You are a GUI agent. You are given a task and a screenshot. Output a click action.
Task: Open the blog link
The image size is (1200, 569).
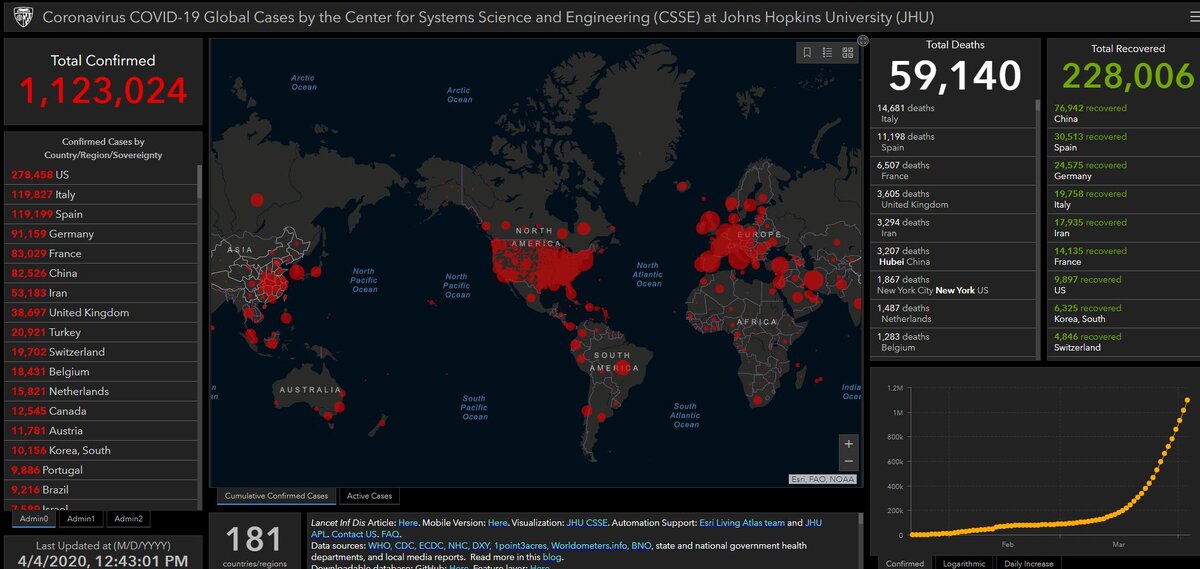coord(552,557)
